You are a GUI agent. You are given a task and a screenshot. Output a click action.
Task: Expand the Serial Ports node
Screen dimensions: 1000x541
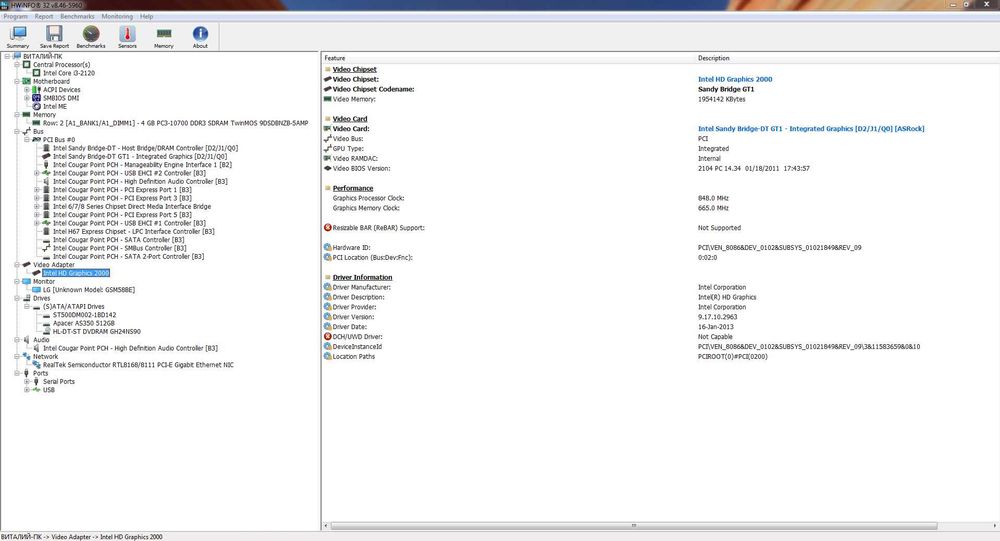pos(27,382)
